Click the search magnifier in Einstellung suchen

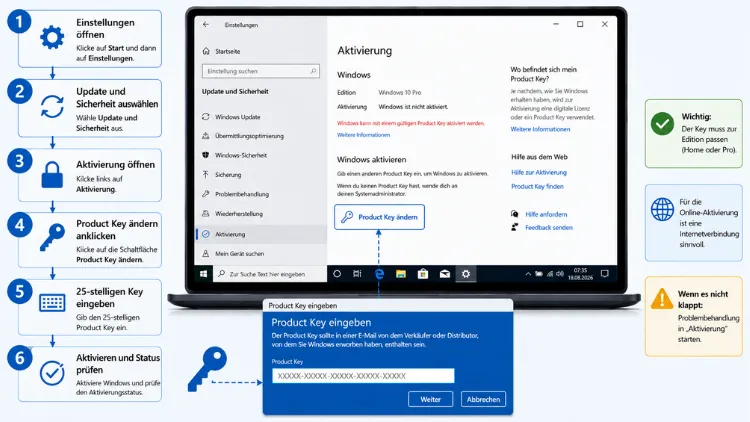(x=313, y=71)
